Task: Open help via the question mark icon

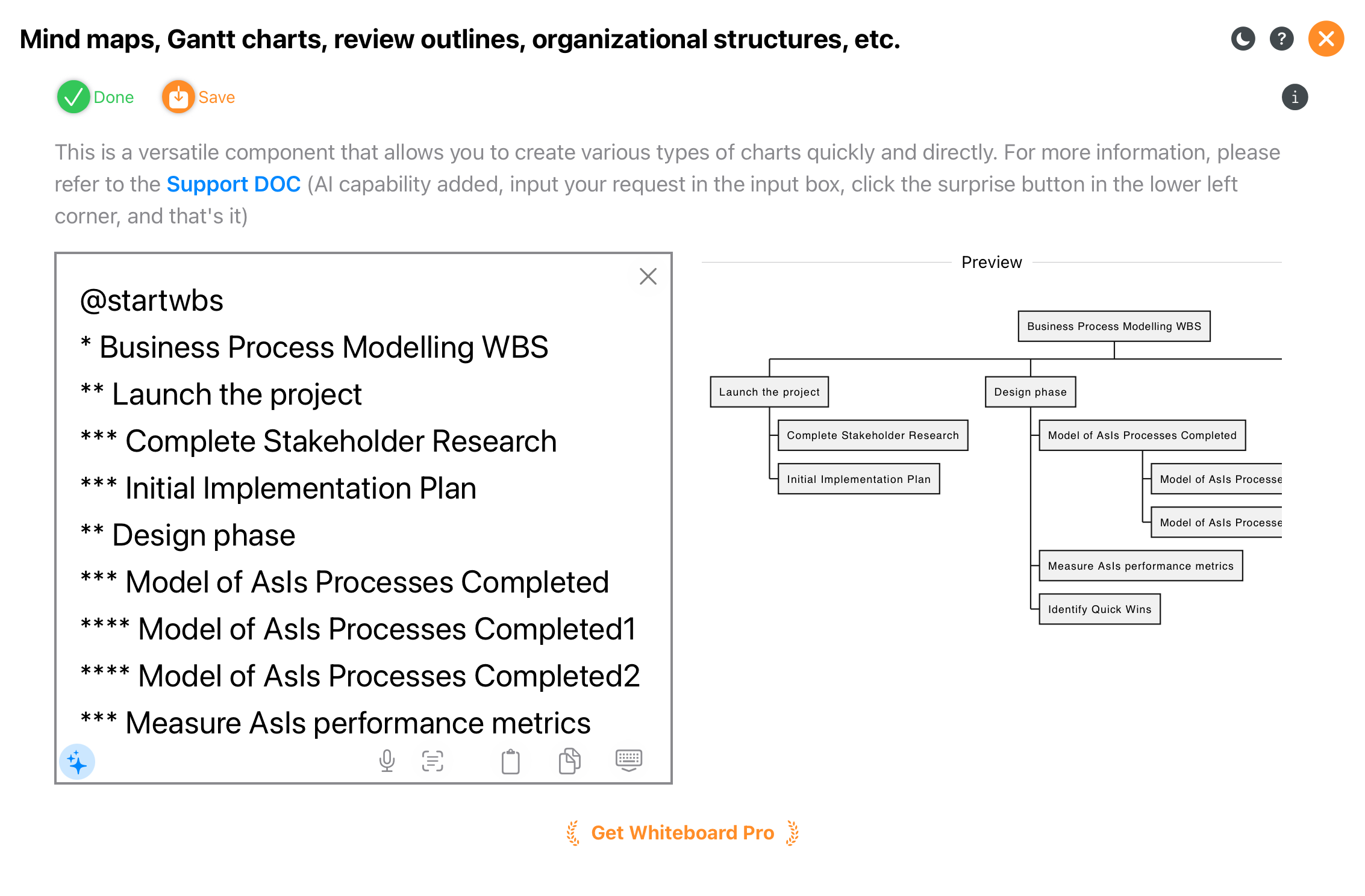Action: (x=1282, y=39)
